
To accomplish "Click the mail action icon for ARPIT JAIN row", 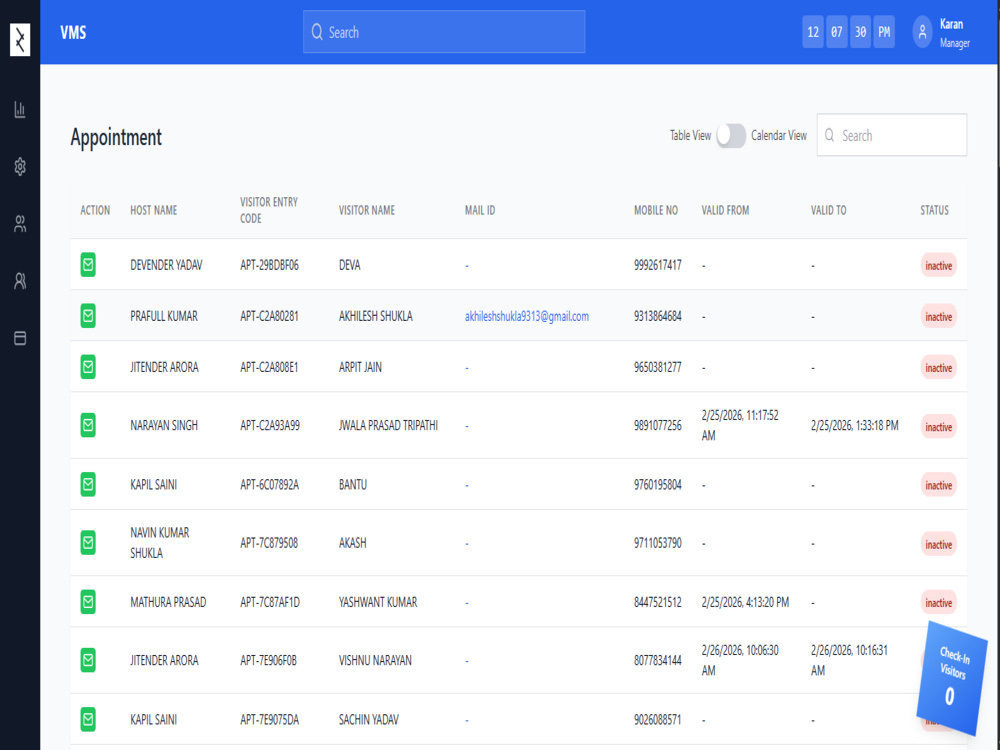I will click(x=88, y=367).
